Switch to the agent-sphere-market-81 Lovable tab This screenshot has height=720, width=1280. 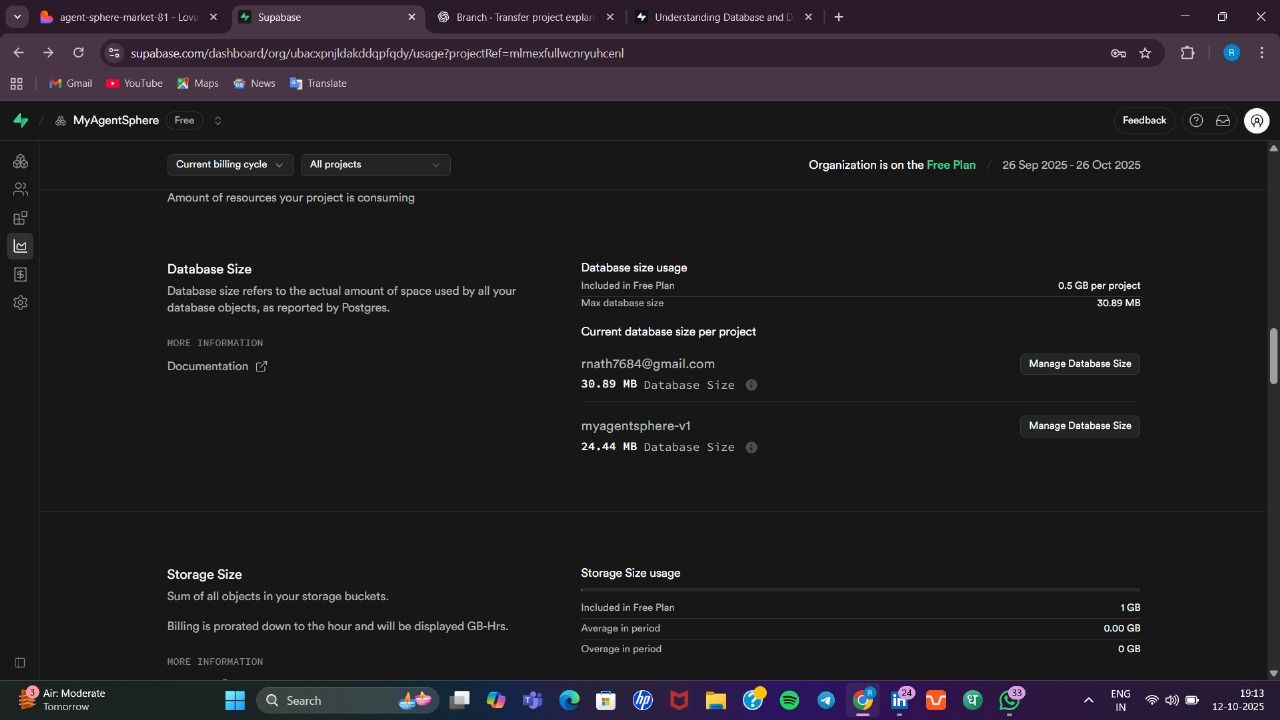point(129,17)
